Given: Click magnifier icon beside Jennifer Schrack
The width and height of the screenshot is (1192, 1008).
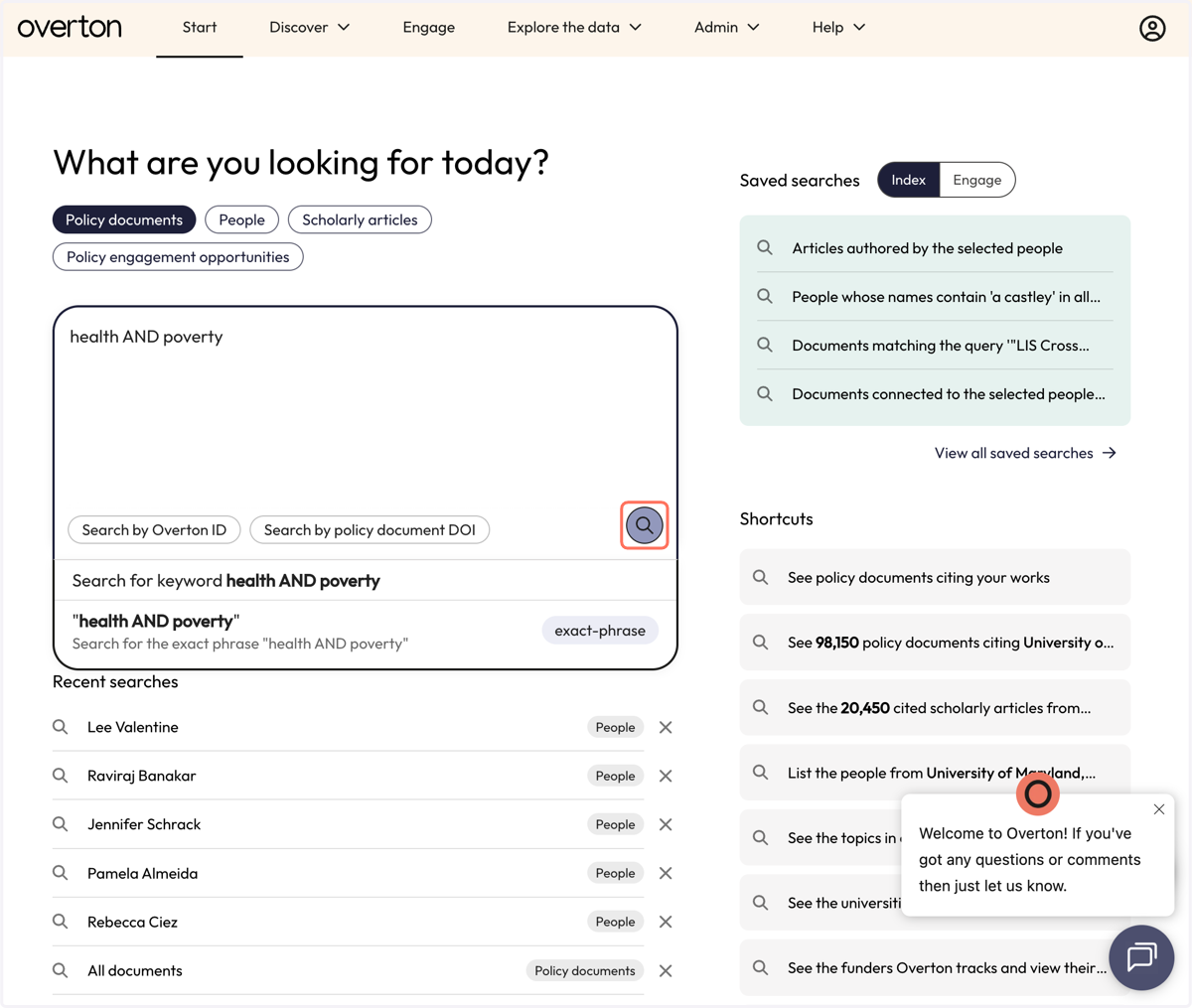Looking at the screenshot, I should click(61, 824).
